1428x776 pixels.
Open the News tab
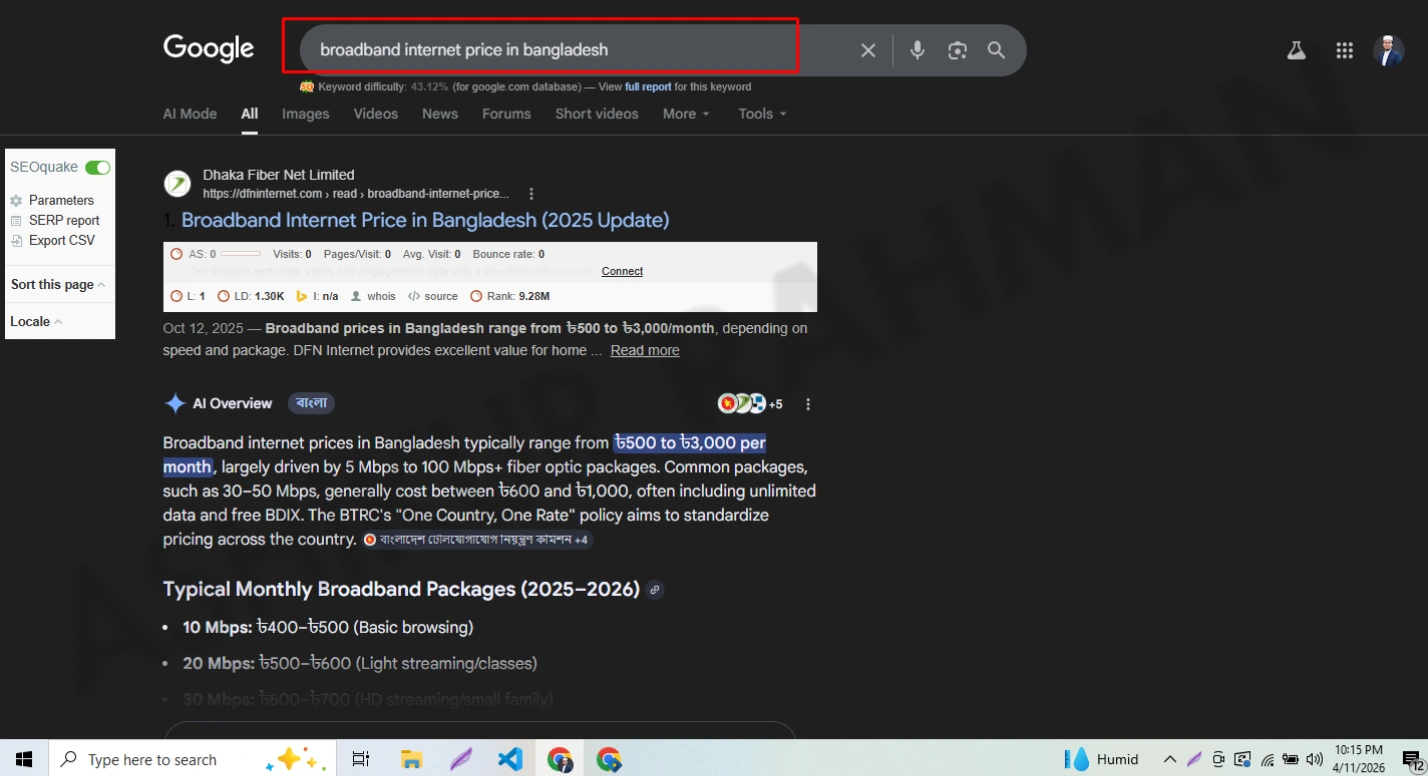click(x=440, y=114)
